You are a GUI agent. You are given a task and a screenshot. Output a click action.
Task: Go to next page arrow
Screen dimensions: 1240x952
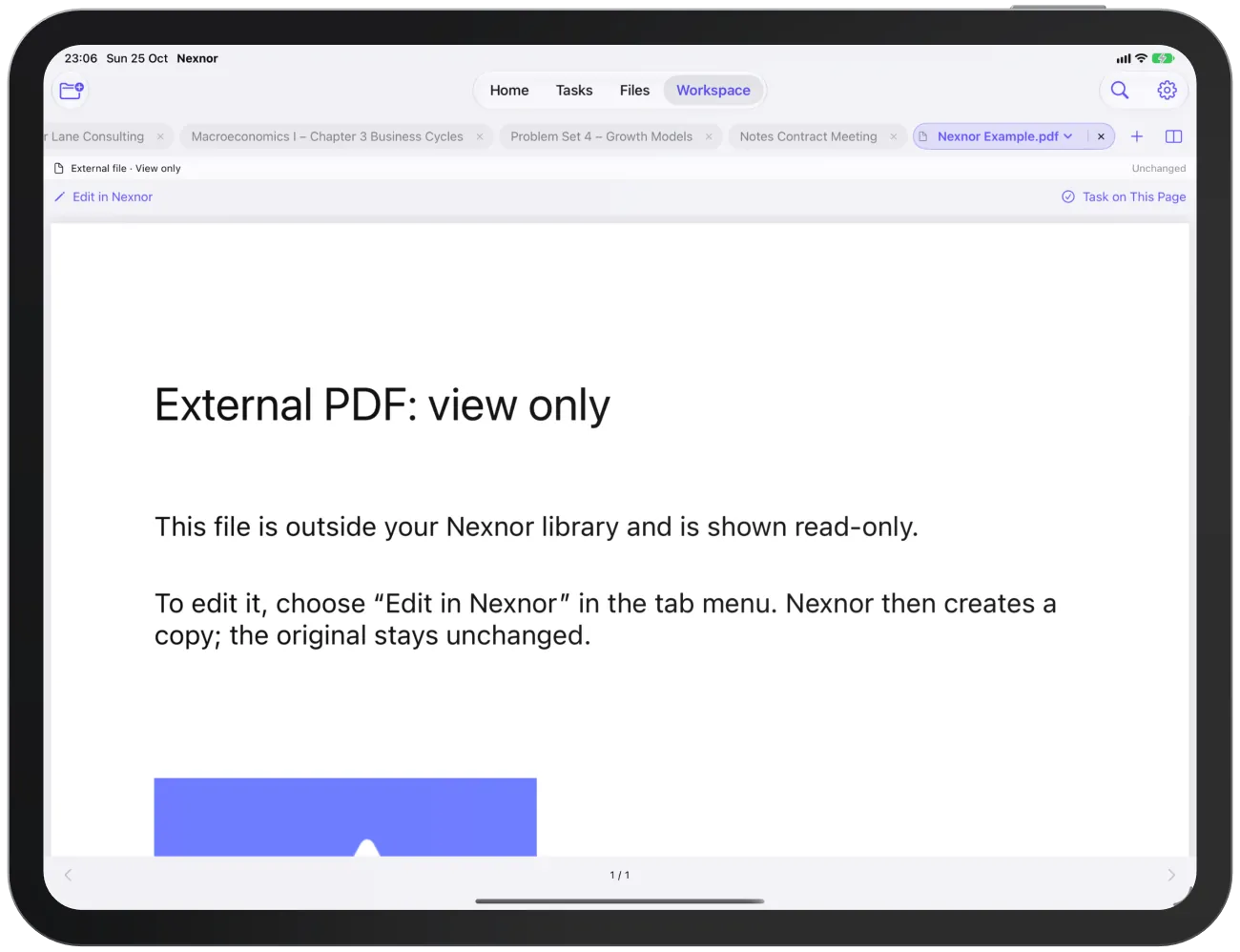point(1171,875)
